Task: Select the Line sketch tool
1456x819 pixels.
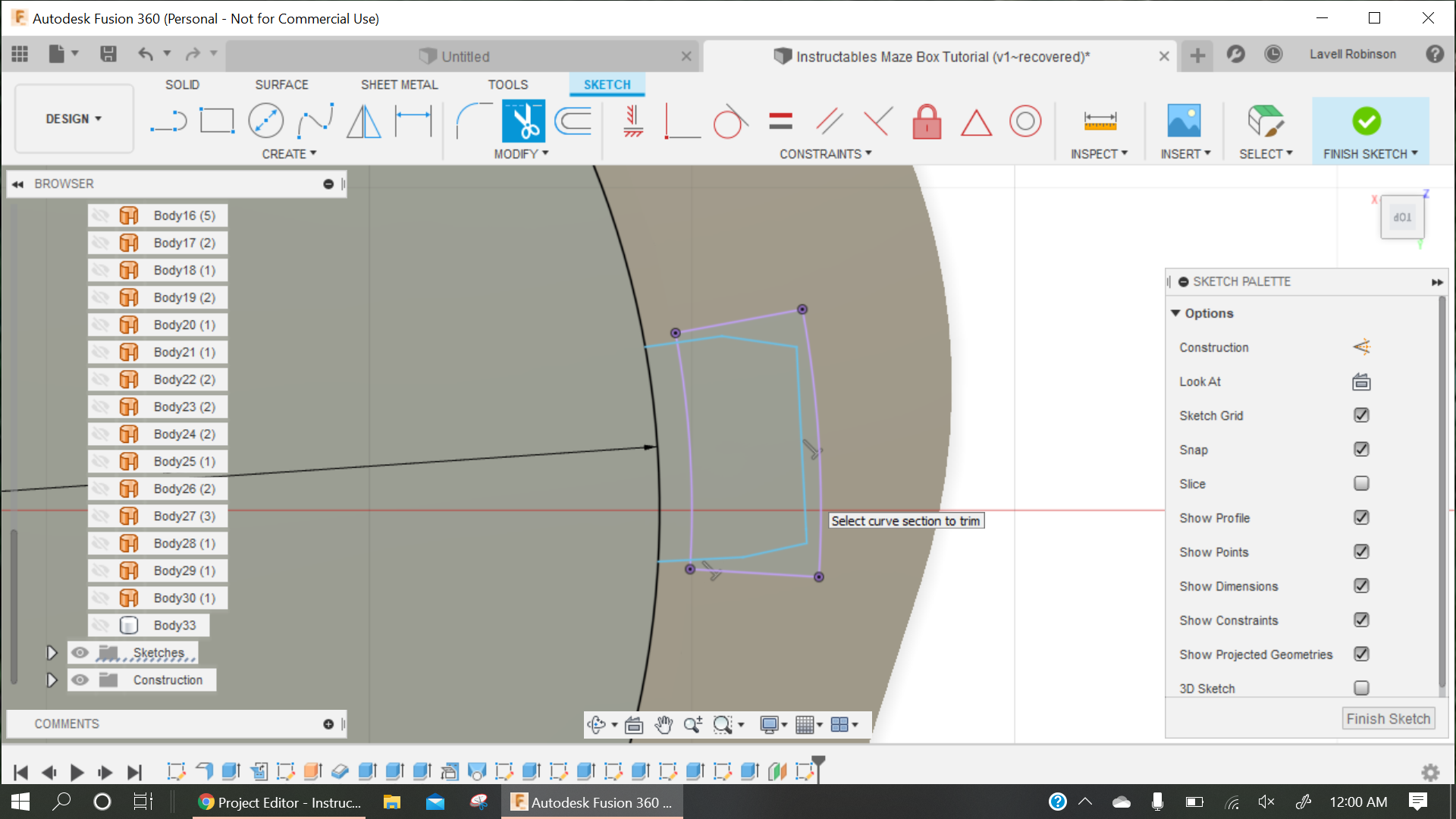Action: point(168,121)
